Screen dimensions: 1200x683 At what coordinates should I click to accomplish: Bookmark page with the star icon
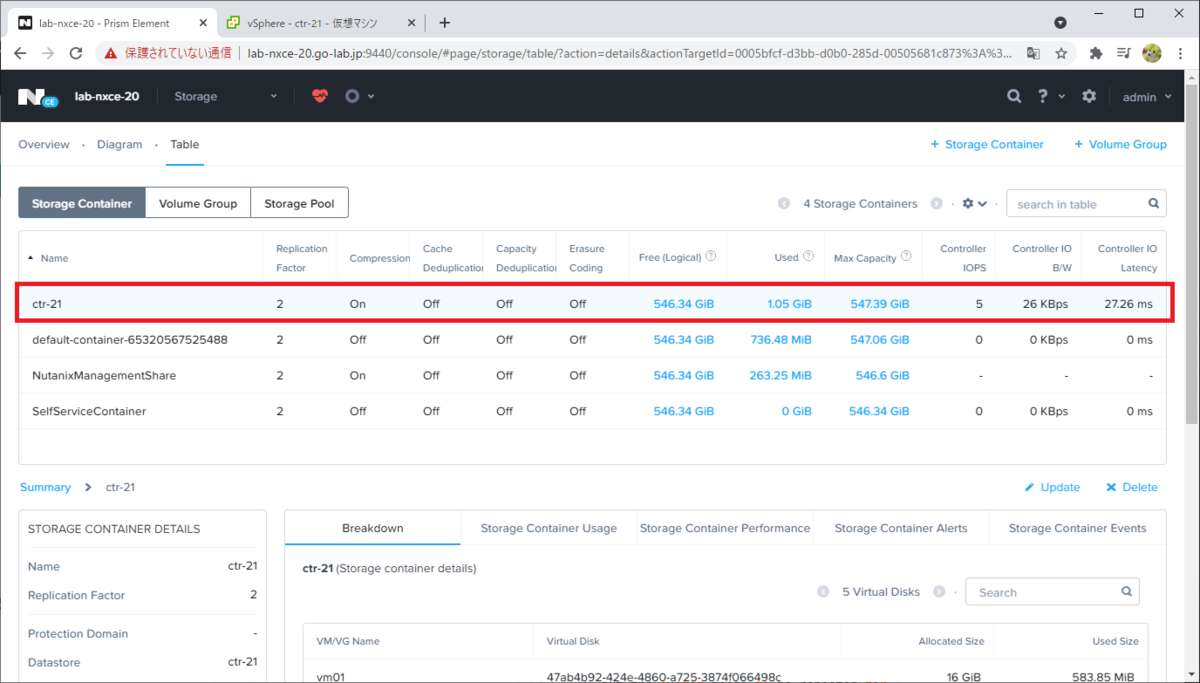coord(1062,54)
